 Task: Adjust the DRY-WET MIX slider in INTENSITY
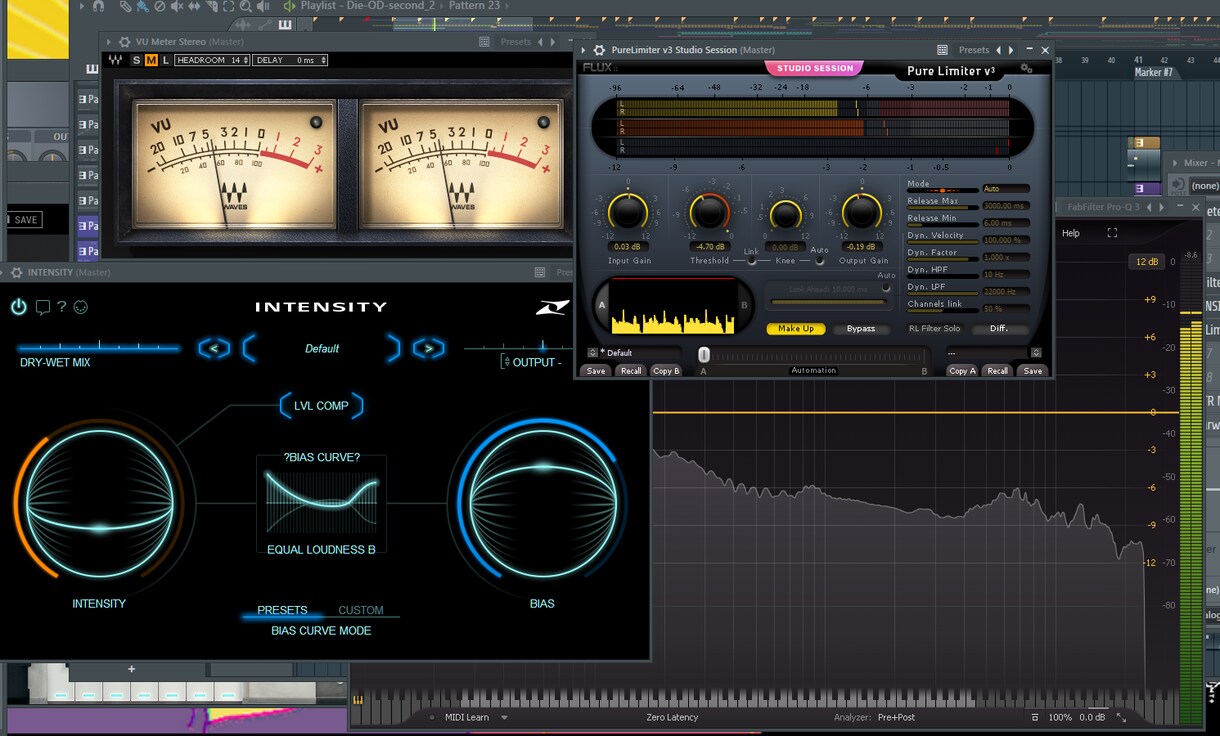(98, 348)
